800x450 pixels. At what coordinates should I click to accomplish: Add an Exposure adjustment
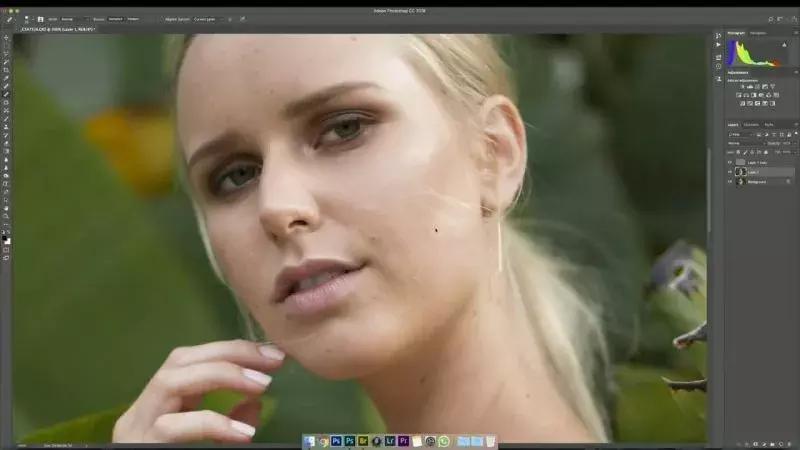[x=765, y=86]
